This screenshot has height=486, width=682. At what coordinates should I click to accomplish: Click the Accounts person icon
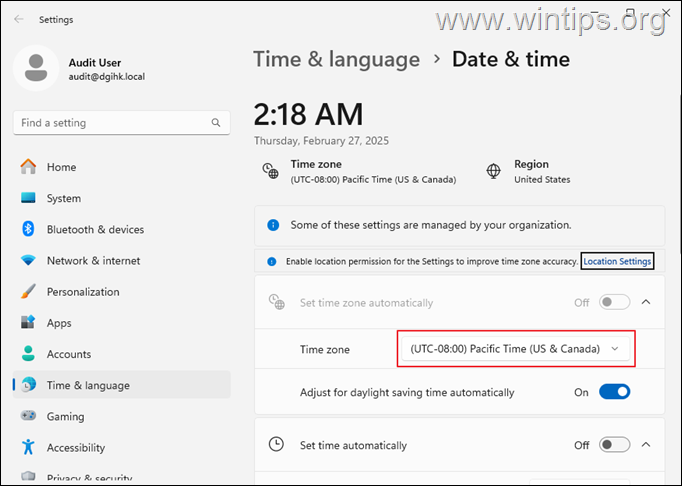click(x=28, y=354)
